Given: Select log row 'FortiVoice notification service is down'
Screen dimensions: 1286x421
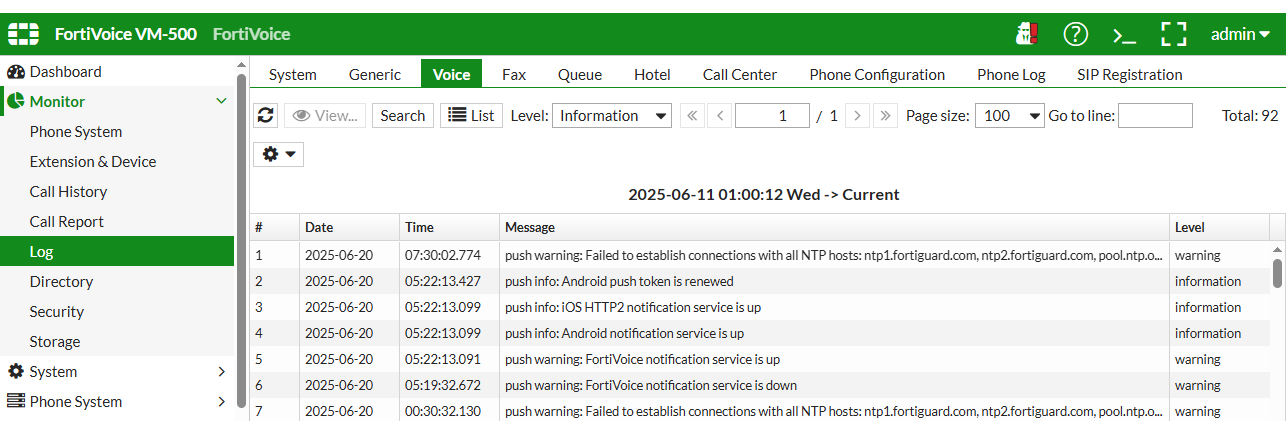Looking at the screenshot, I should (760, 385).
